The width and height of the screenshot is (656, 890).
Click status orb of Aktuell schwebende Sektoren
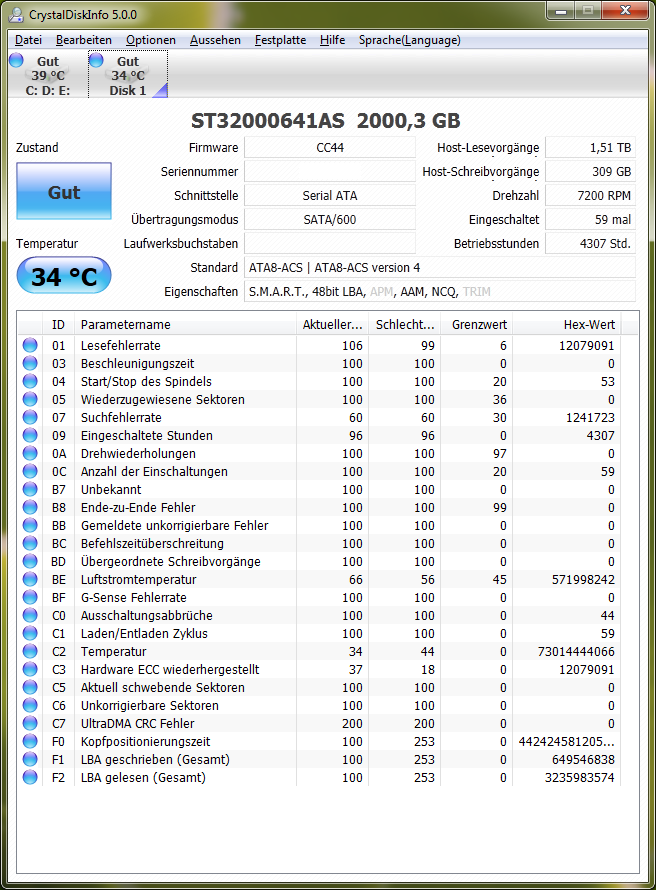pos(30,687)
